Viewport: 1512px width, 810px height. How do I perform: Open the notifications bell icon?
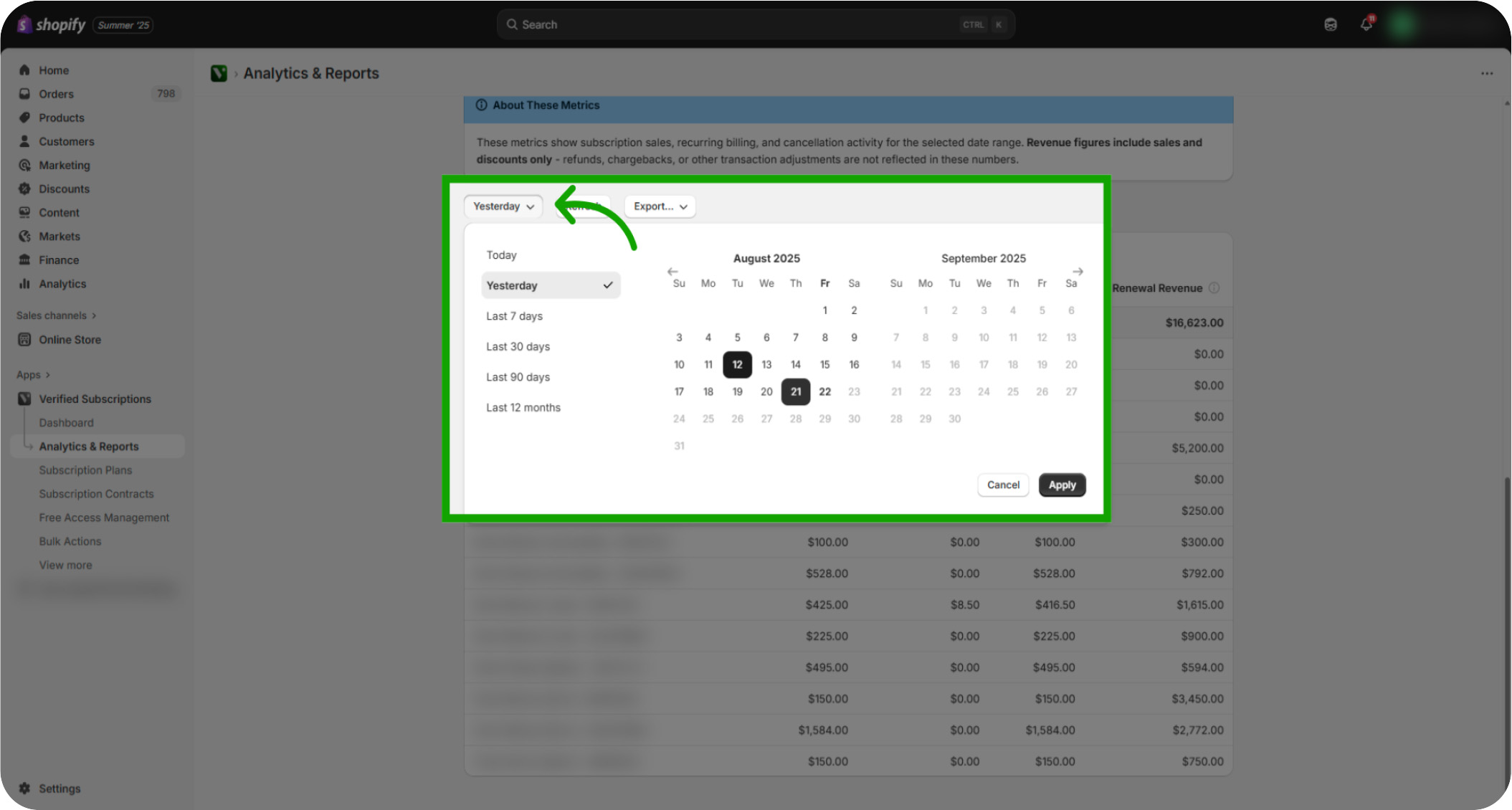(1366, 24)
